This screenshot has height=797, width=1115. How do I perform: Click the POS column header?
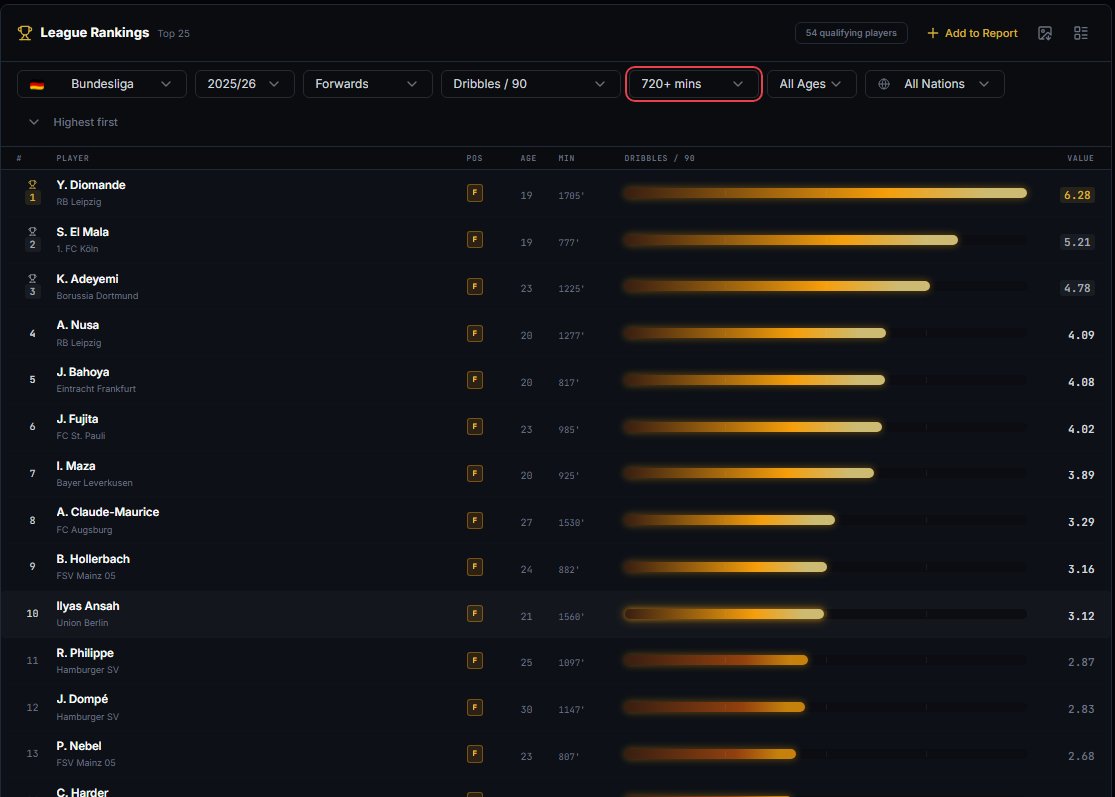point(474,159)
